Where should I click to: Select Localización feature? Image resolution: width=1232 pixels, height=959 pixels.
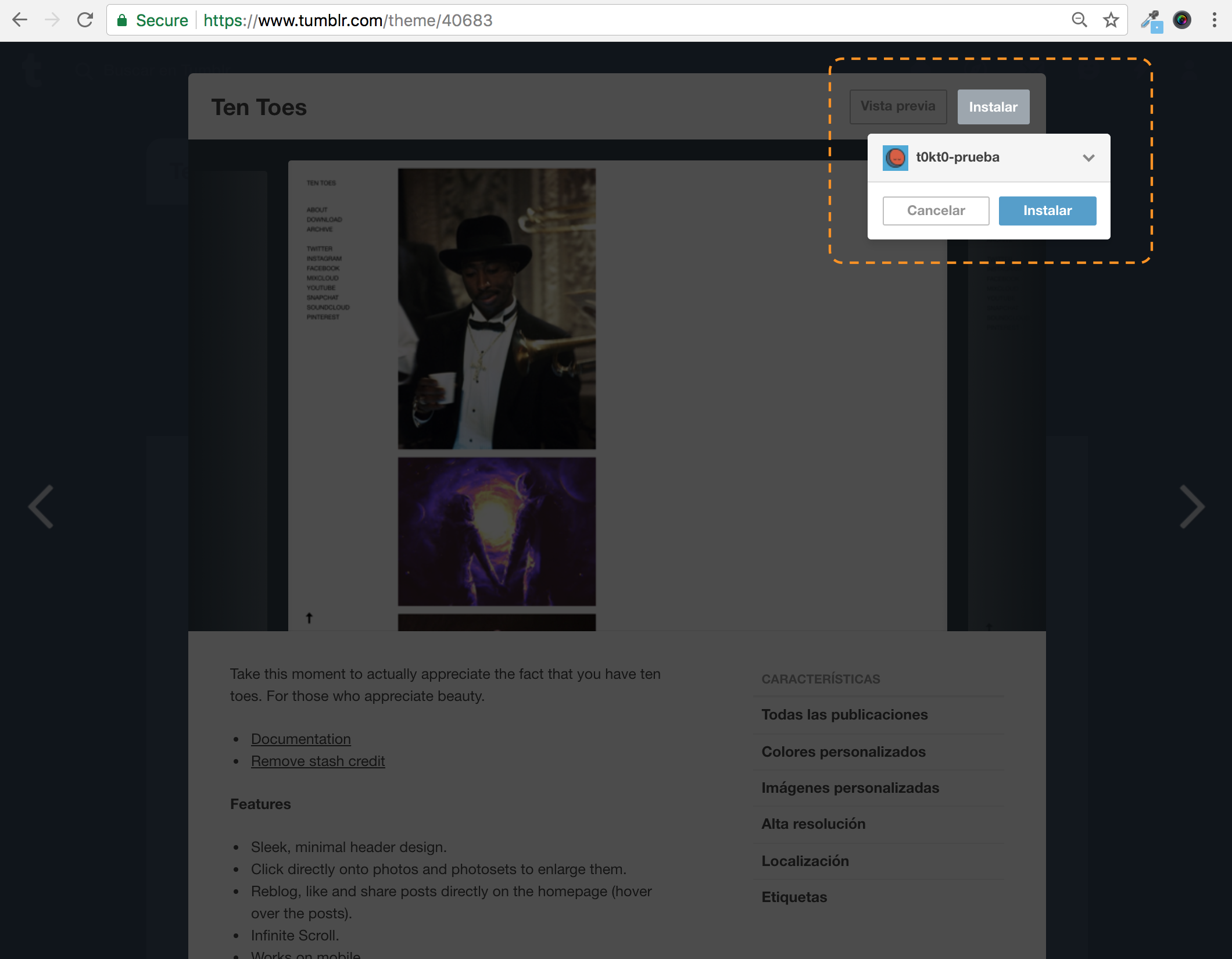click(805, 861)
